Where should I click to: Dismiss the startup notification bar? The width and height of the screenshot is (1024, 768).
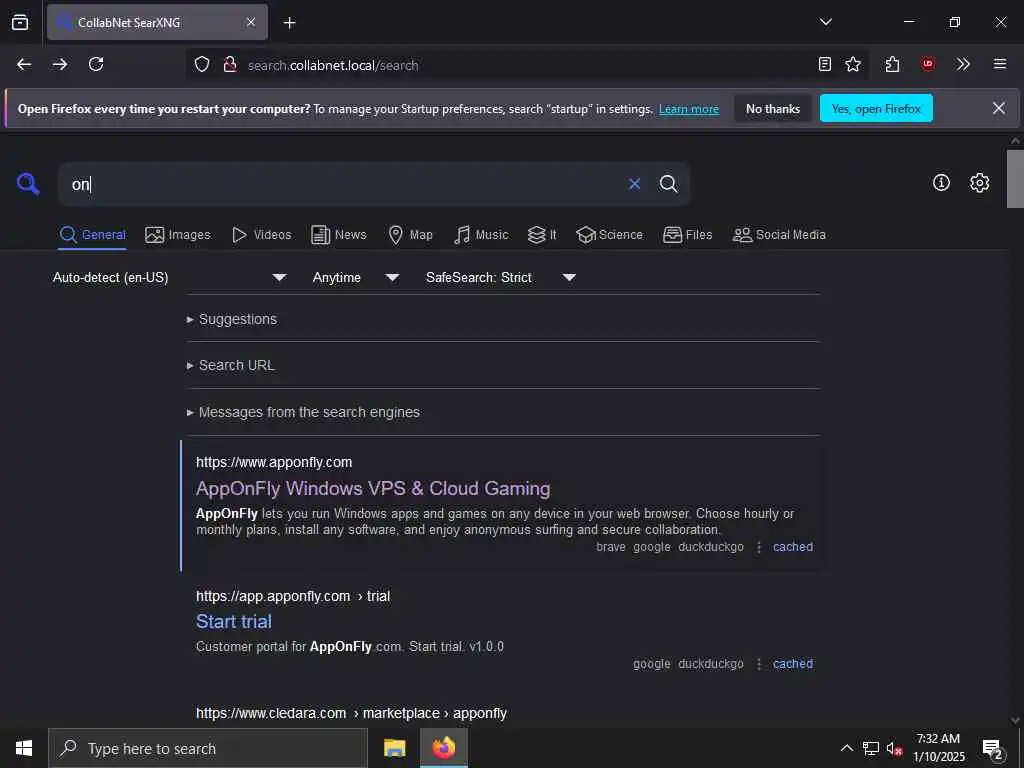point(999,108)
